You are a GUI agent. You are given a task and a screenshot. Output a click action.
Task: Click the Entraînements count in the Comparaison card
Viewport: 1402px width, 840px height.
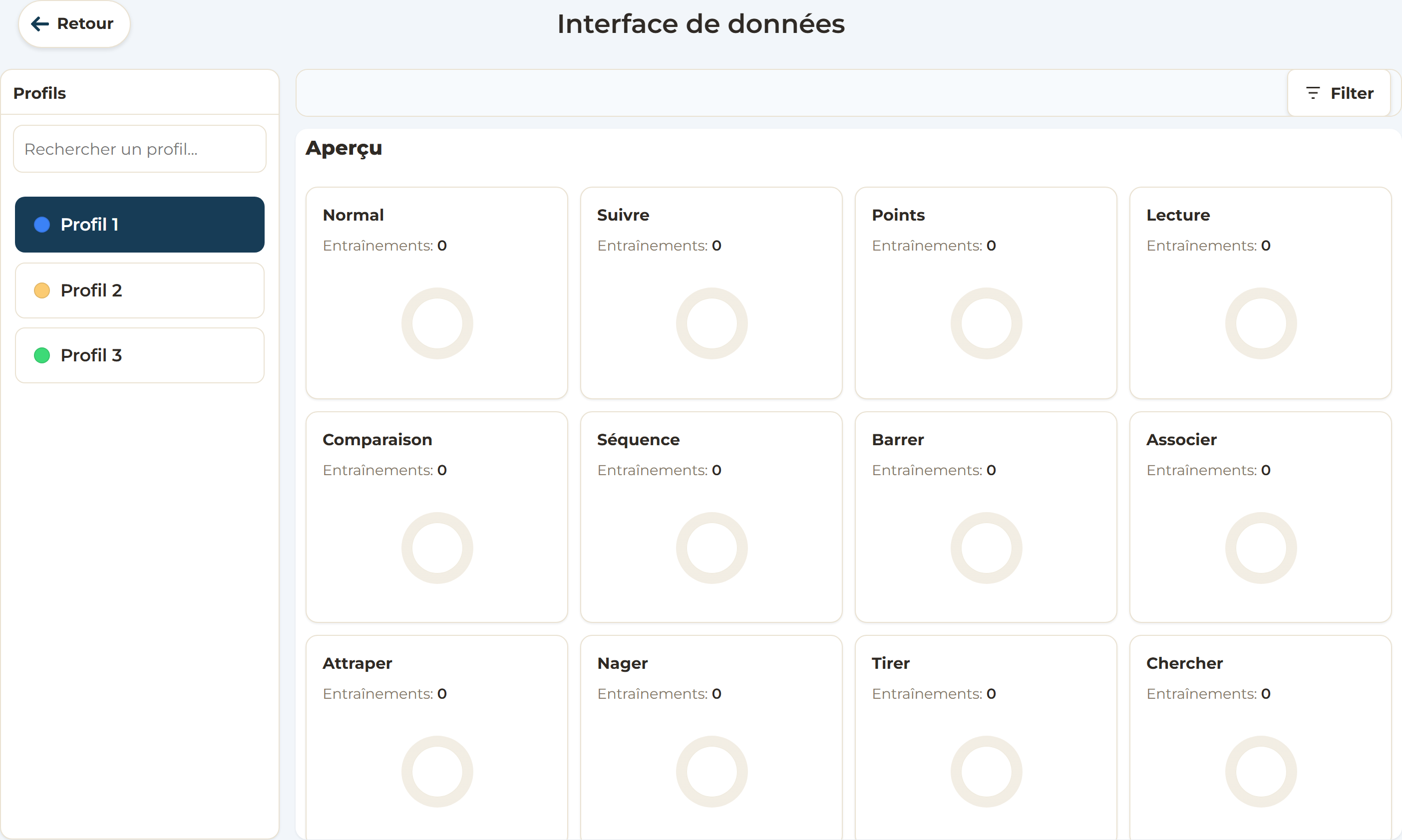(x=385, y=470)
